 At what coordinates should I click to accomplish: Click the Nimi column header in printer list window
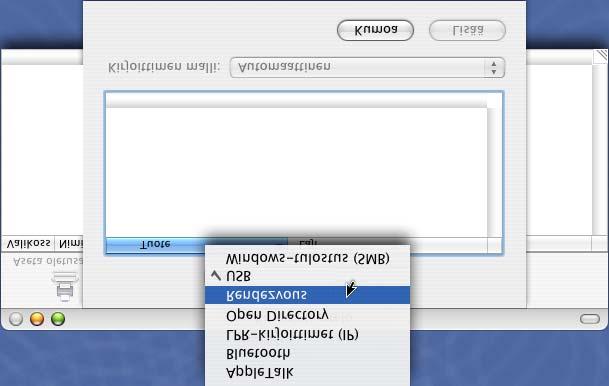[x=69, y=243]
